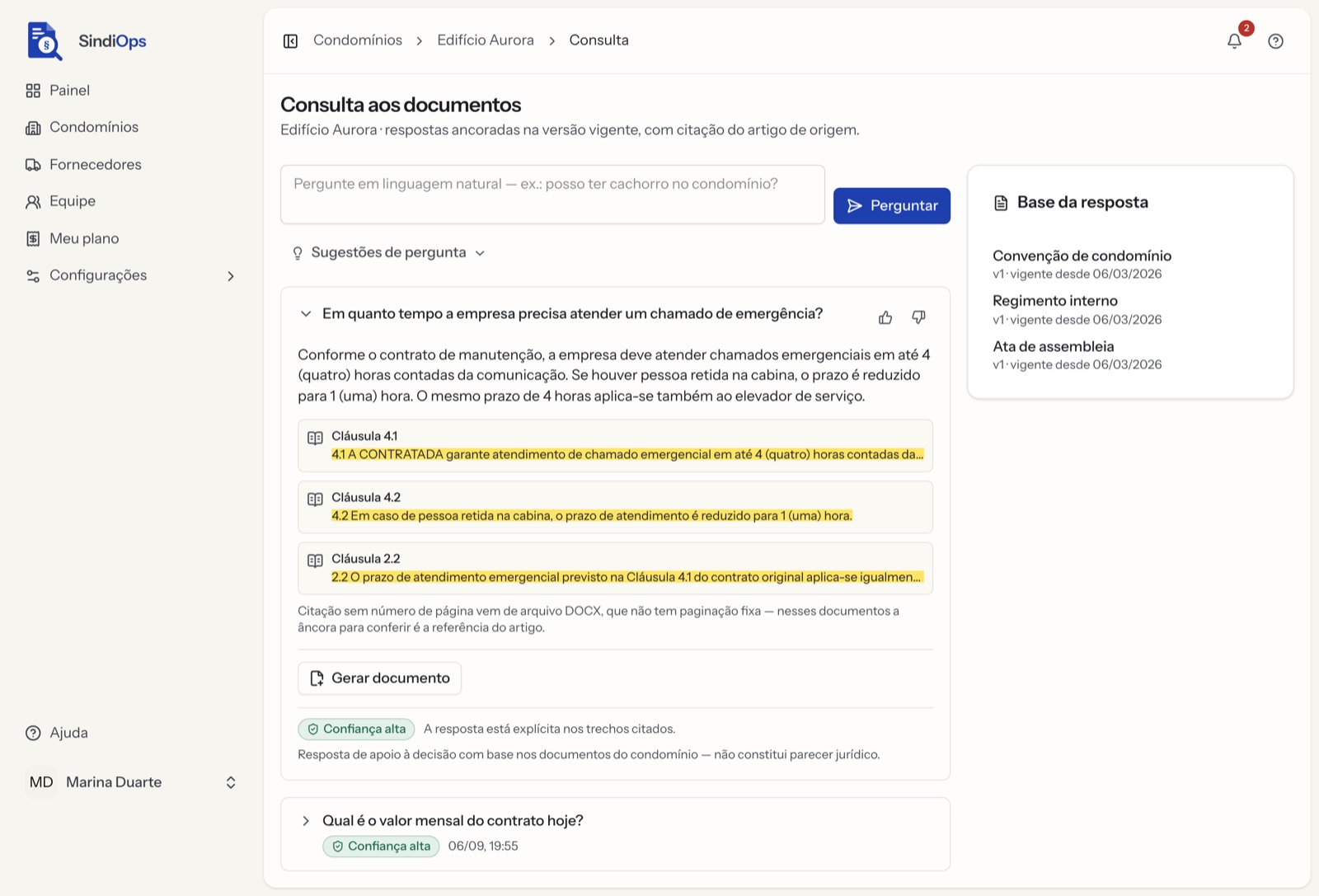Open the Cláusula 4.2 citation
Viewport: 1319px width, 896px height.
coord(615,507)
